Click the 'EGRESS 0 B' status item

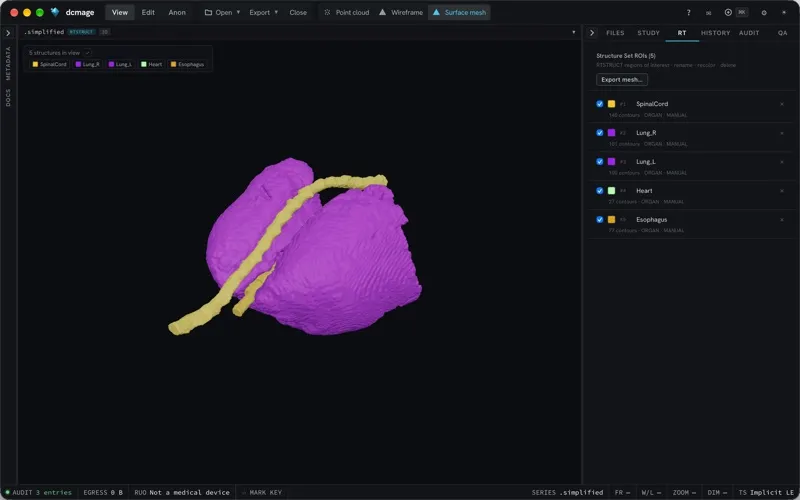103,492
